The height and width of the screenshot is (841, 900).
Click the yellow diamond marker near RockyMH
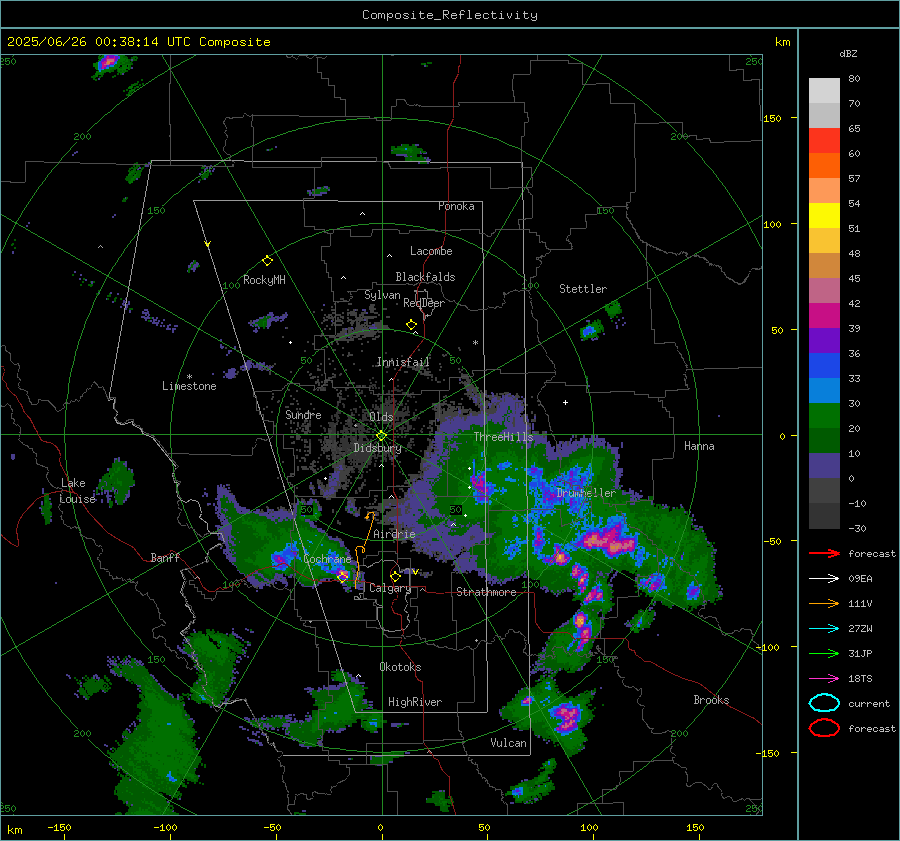click(x=267, y=261)
